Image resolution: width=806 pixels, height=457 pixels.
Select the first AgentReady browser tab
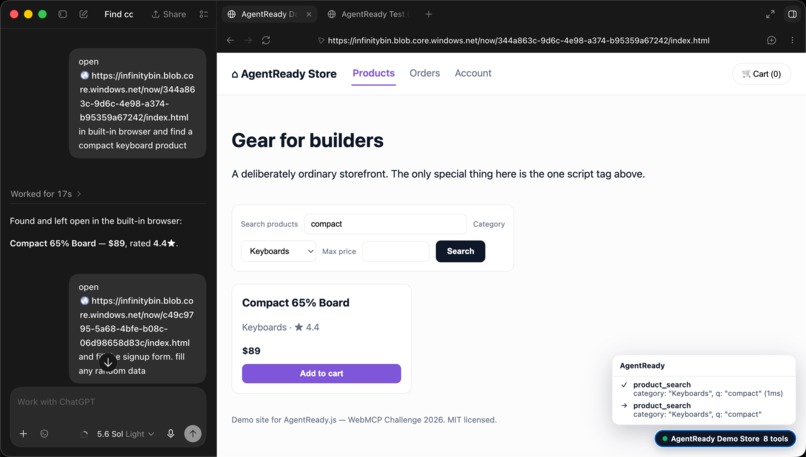coord(269,14)
